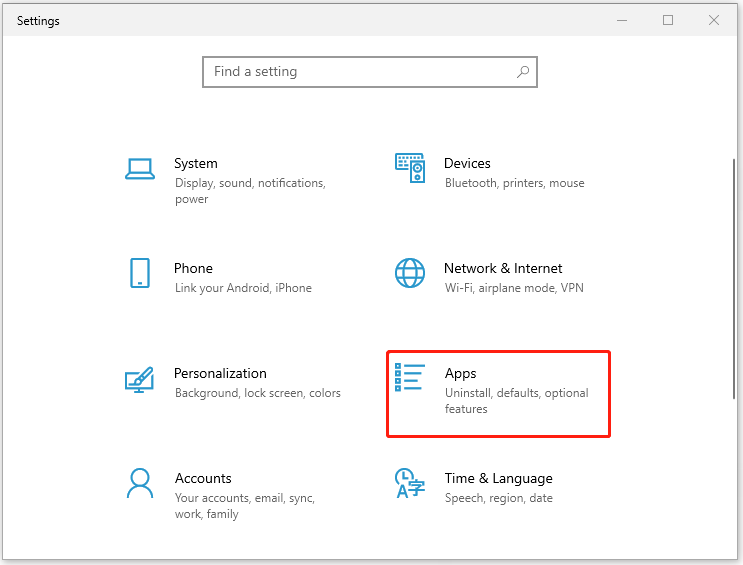Focus the "Find a setting" search field

360,72
